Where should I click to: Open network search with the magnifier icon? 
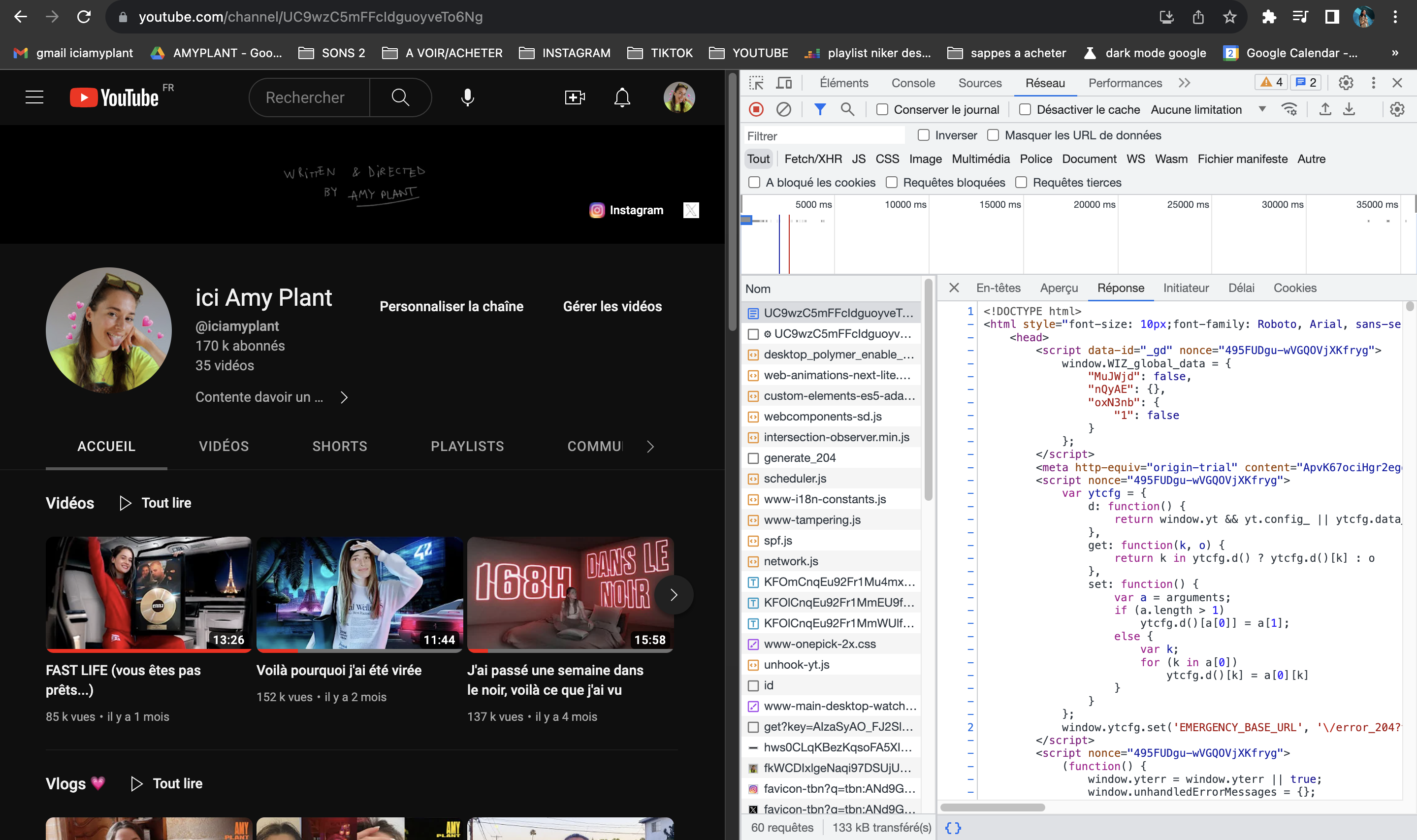point(847,109)
